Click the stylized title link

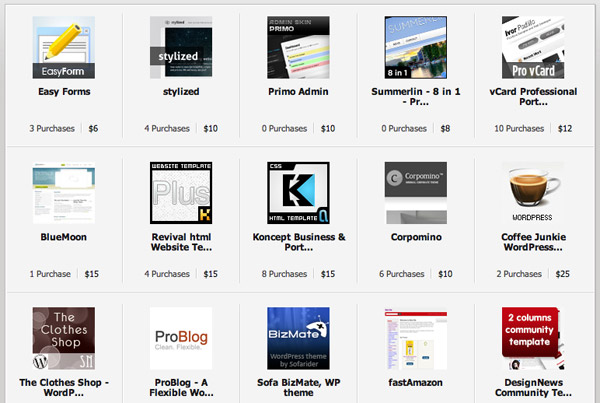pos(181,92)
